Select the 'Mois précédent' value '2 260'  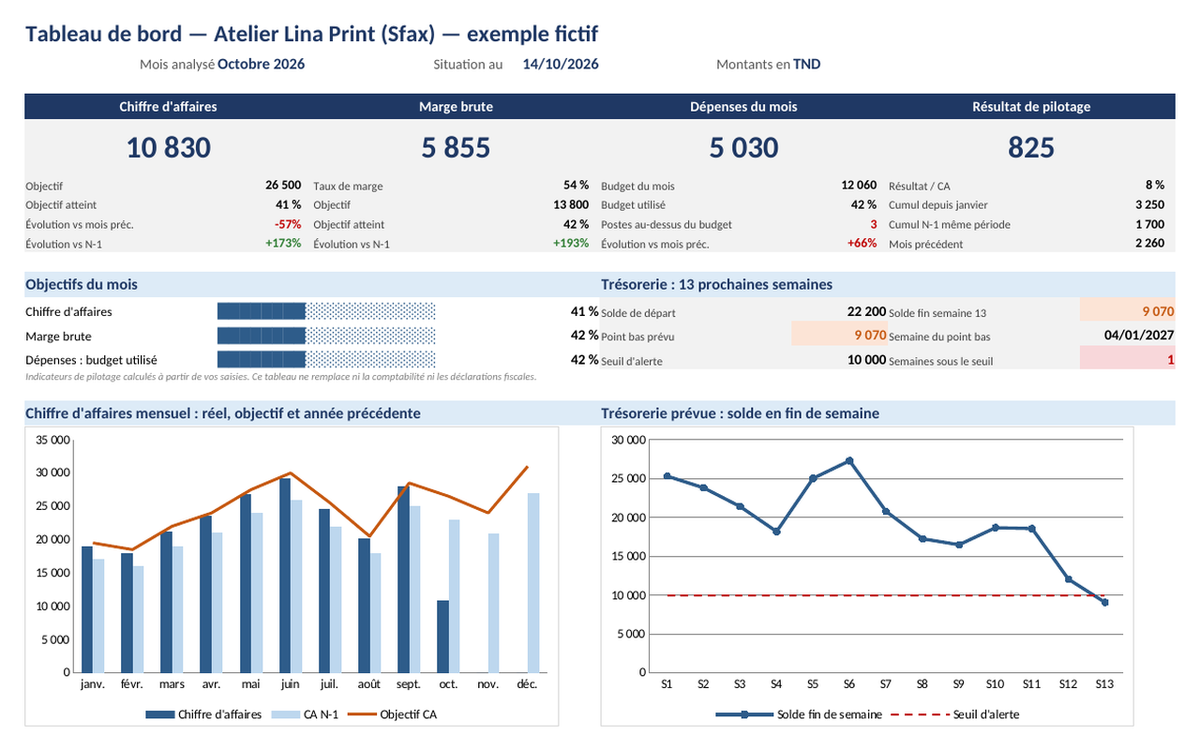[x=1150, y=243]
